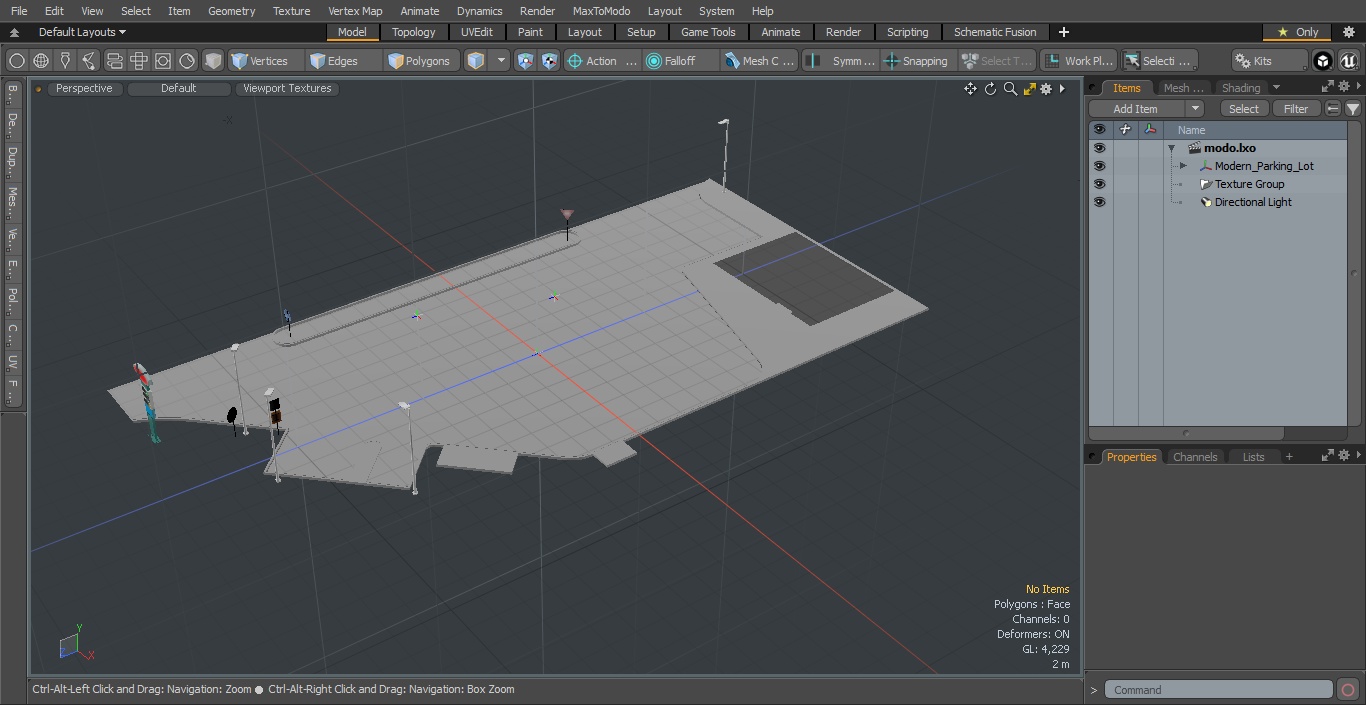Switch to the Topology layout tab
Image resolution: width=1366 pixels, height=705 pixels.
pyautogui.click(x=413, y=32)
